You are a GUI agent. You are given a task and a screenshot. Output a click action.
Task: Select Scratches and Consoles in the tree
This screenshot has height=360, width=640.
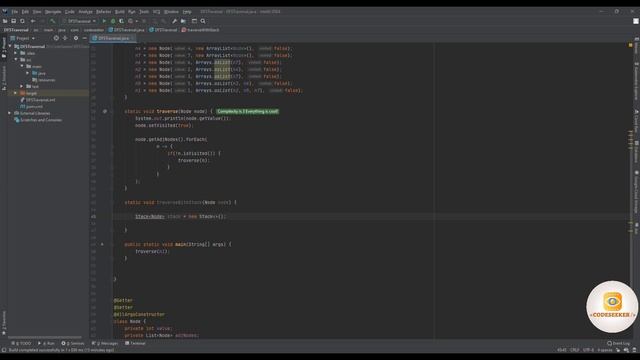tap(38, 120)
